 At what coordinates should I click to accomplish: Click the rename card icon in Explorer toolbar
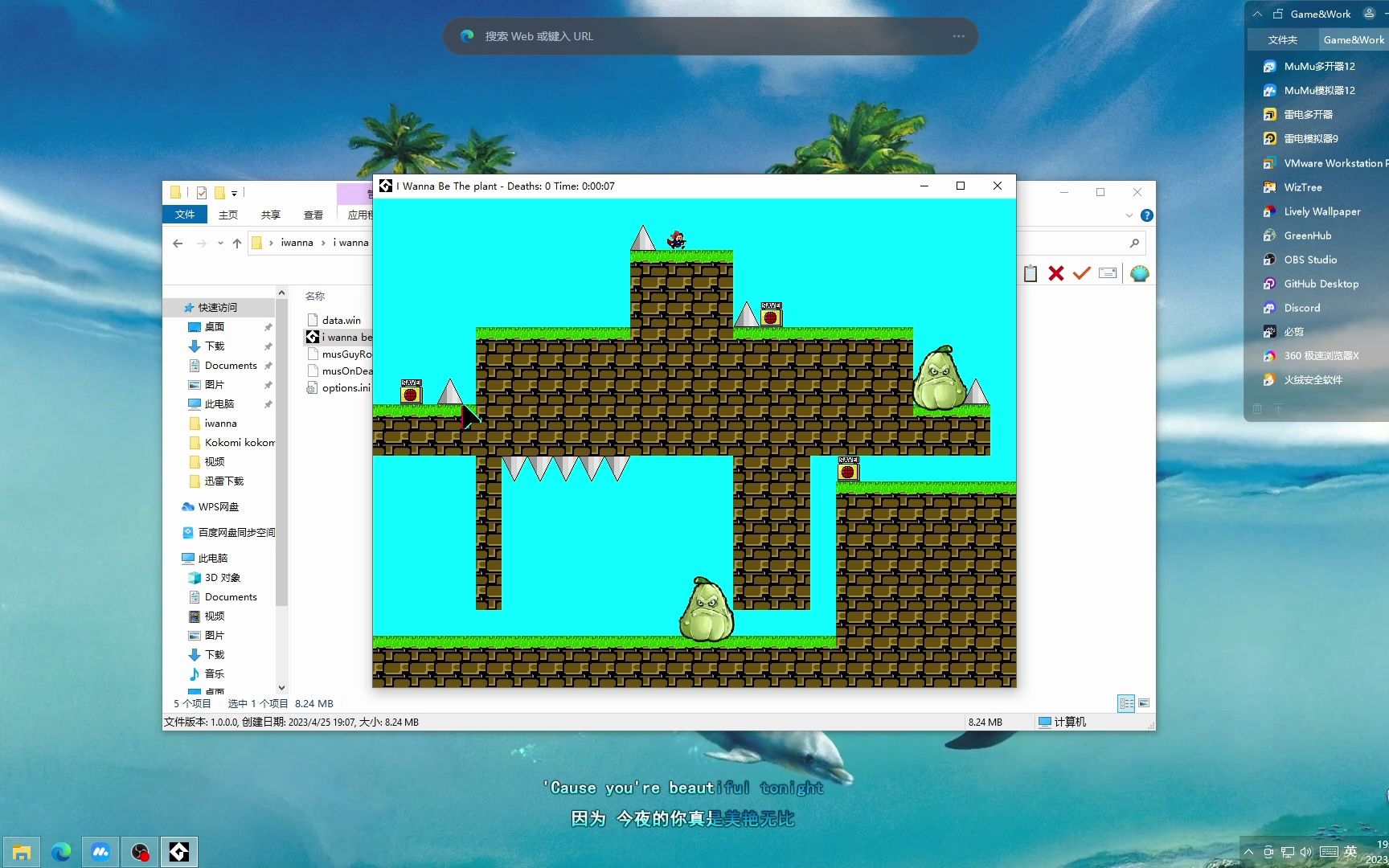[1108, 273]
